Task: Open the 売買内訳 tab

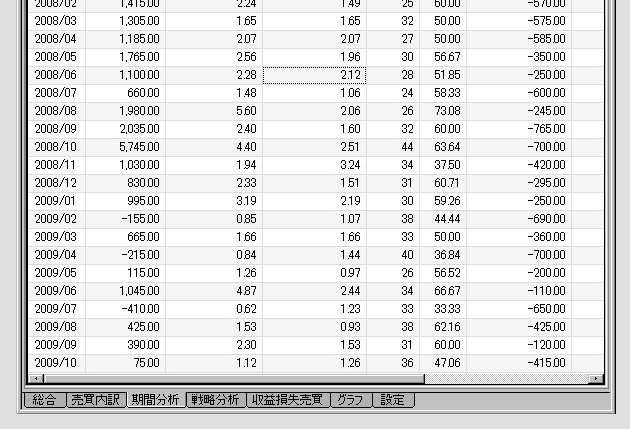Action: click(x=96, y=400)
